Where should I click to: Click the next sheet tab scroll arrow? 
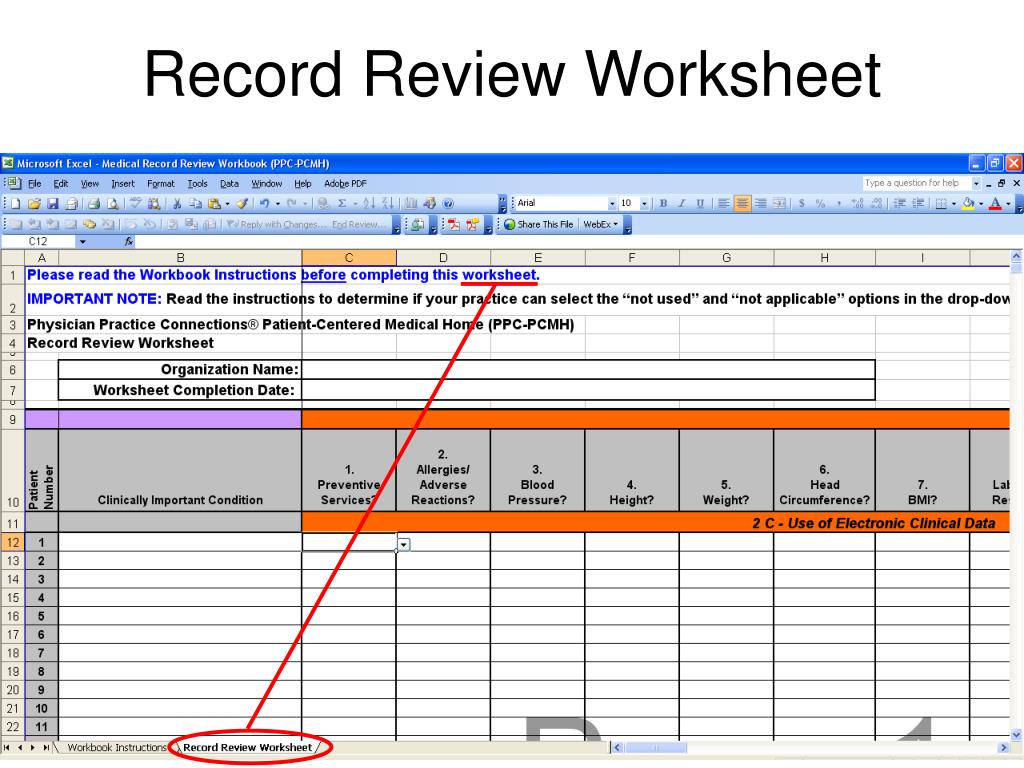click(x=33, y=747)
